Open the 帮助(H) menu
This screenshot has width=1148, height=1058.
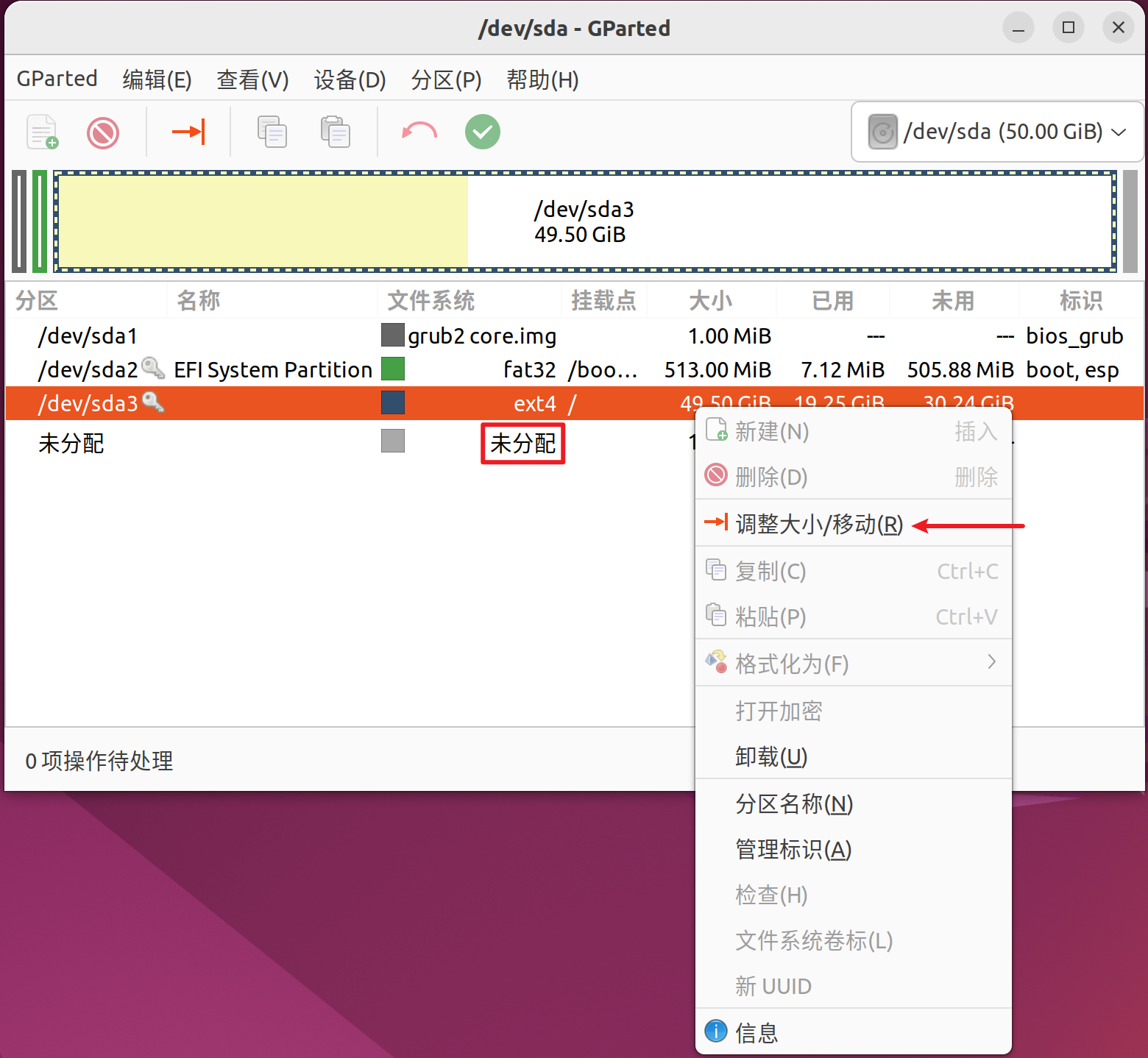pos(542,79)
